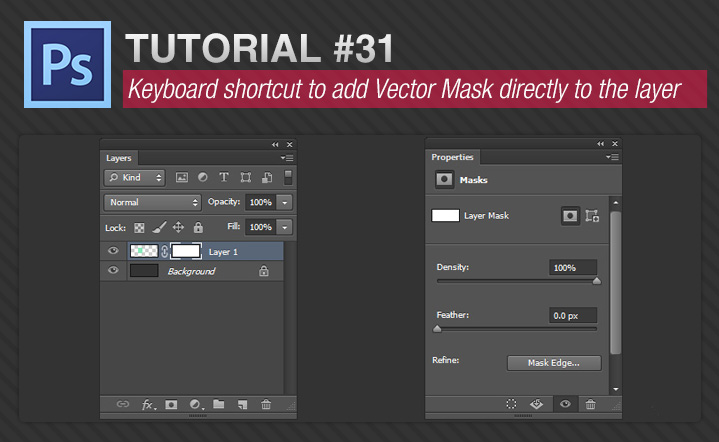The width and height of the screenshot is (719, 442).
Task: Create a new layer via the bottom icon
Action: pyautogui.click(x=241, y=405)
